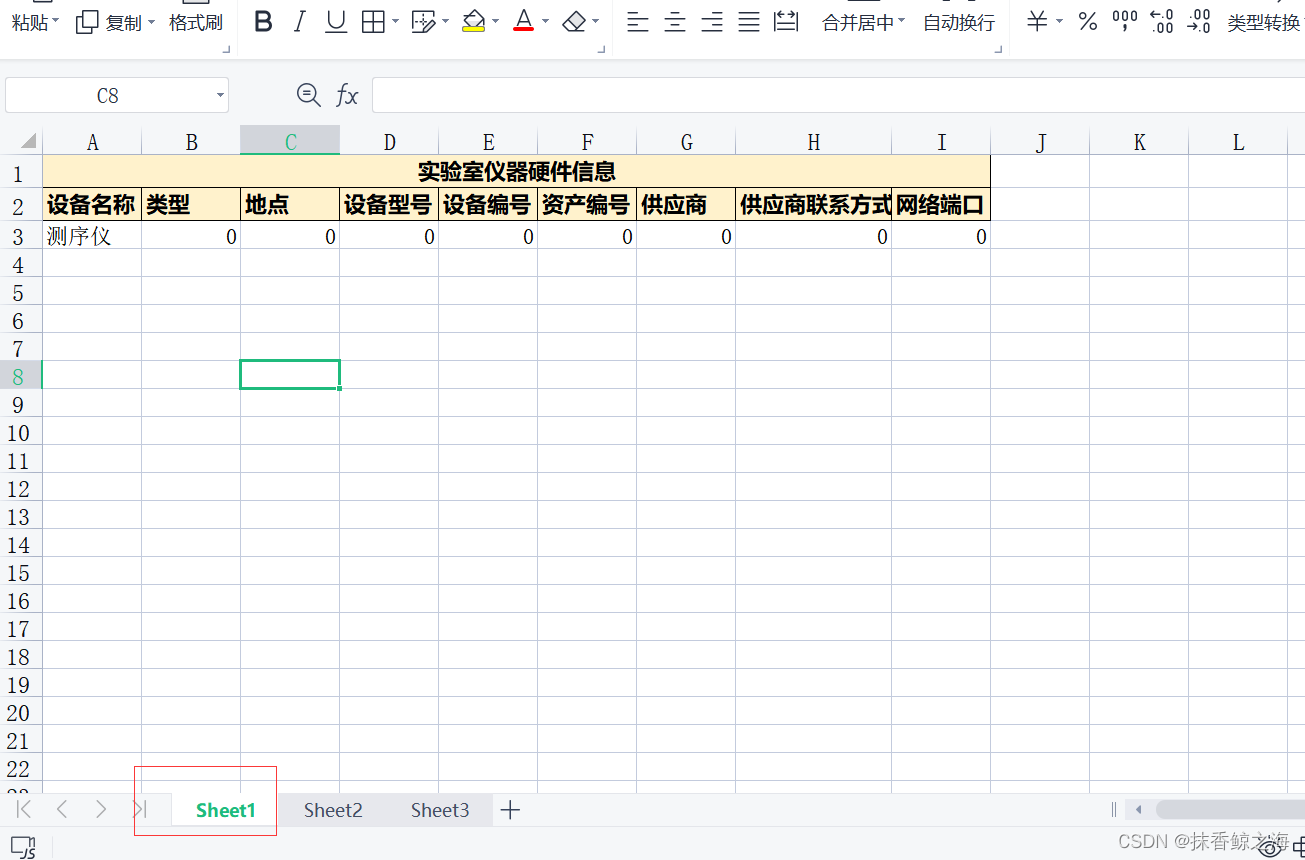Add a new sheet with the plus icon

[x=510, y=810]
